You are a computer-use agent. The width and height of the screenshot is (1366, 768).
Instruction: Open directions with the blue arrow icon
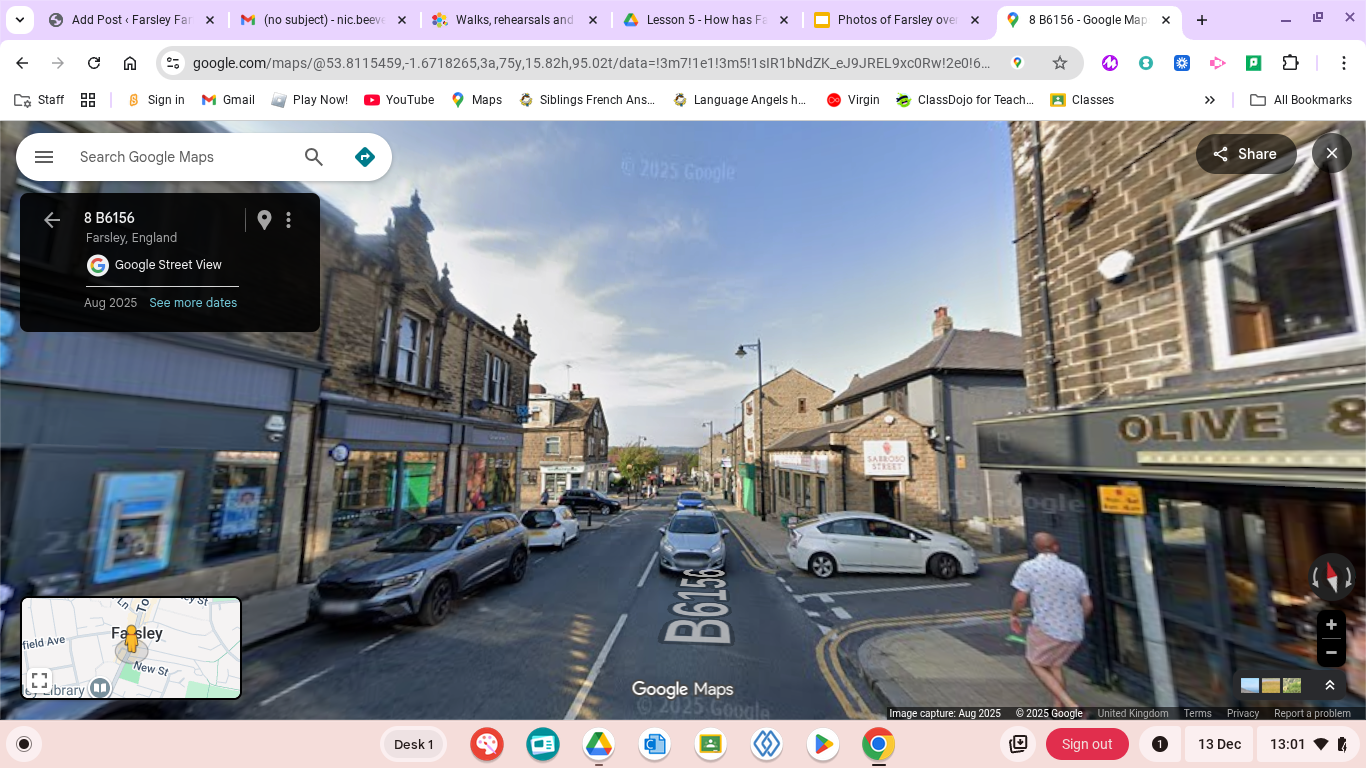[365, 157]
